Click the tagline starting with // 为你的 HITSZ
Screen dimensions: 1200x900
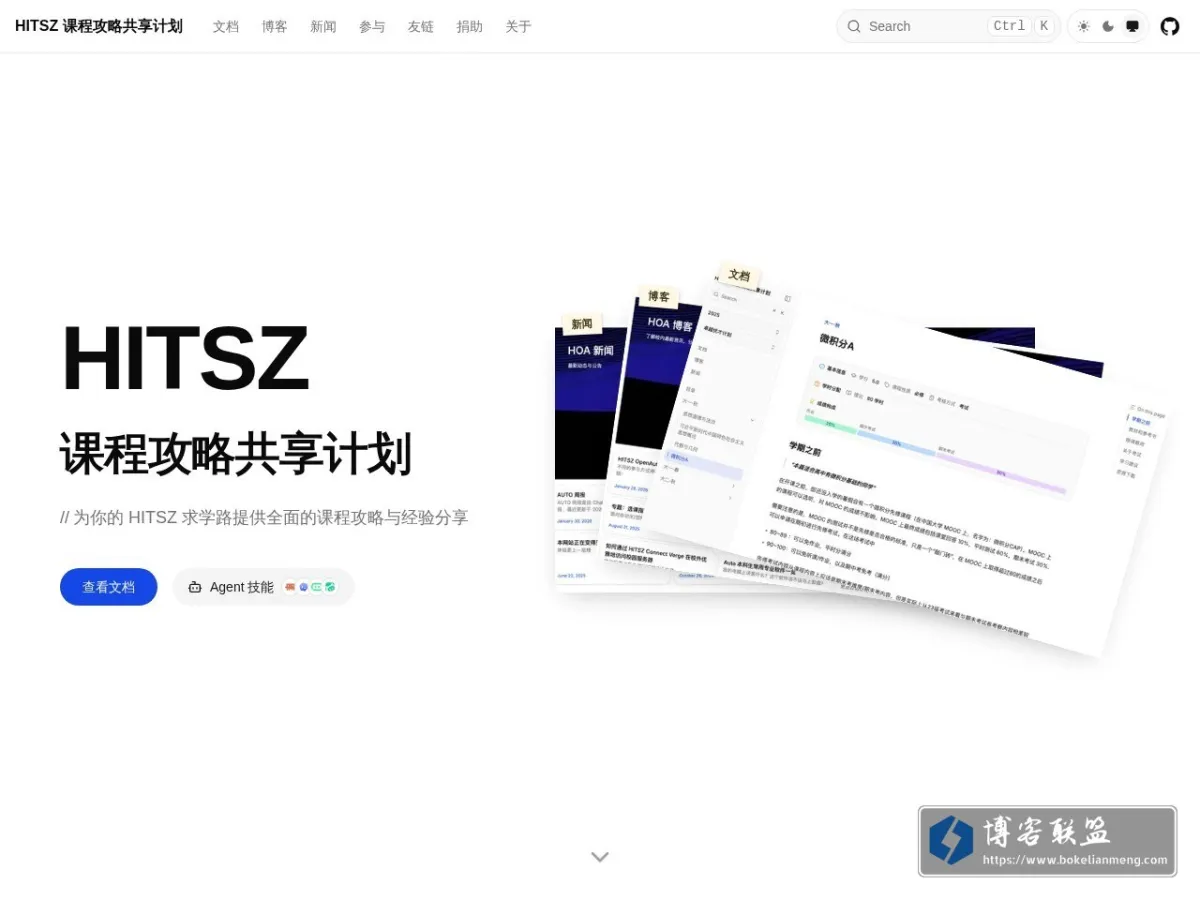[264, 518]
